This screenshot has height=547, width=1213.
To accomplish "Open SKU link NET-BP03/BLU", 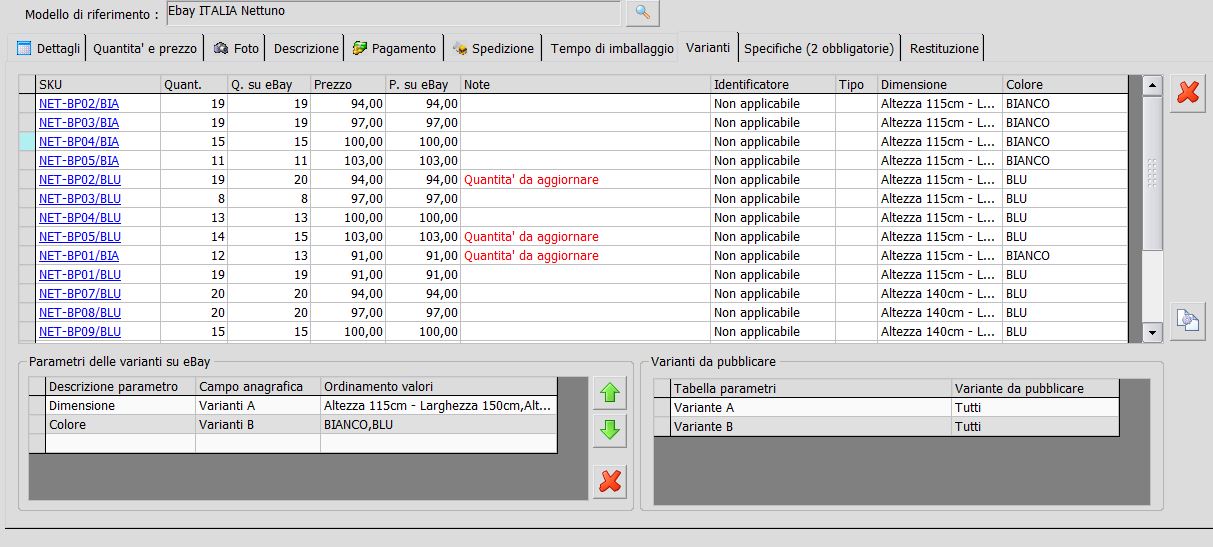I will tap(80, 198).
